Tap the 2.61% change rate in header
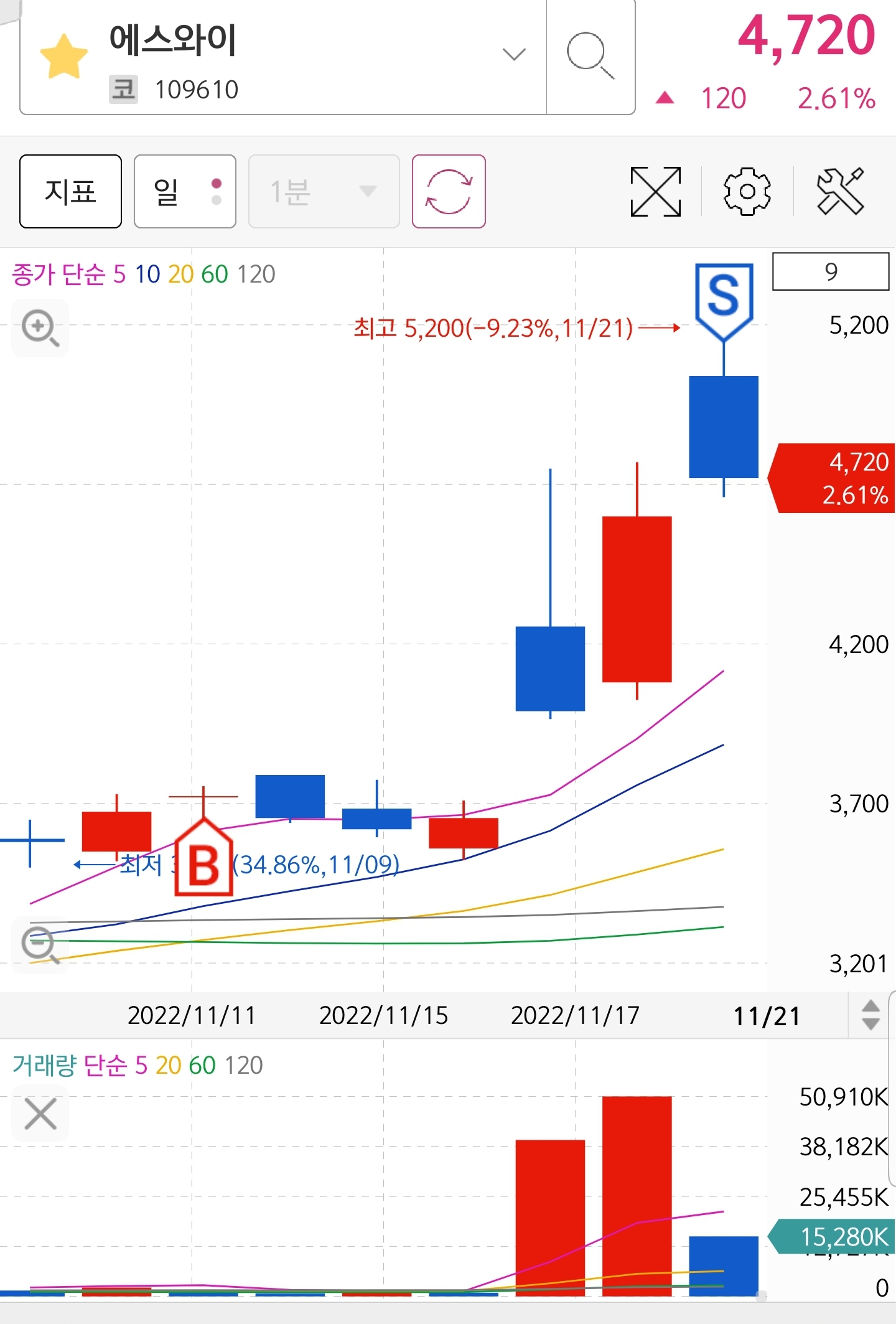Image resolution: width=896 pixels, height=1324 pixels. [x=837, y=98]
